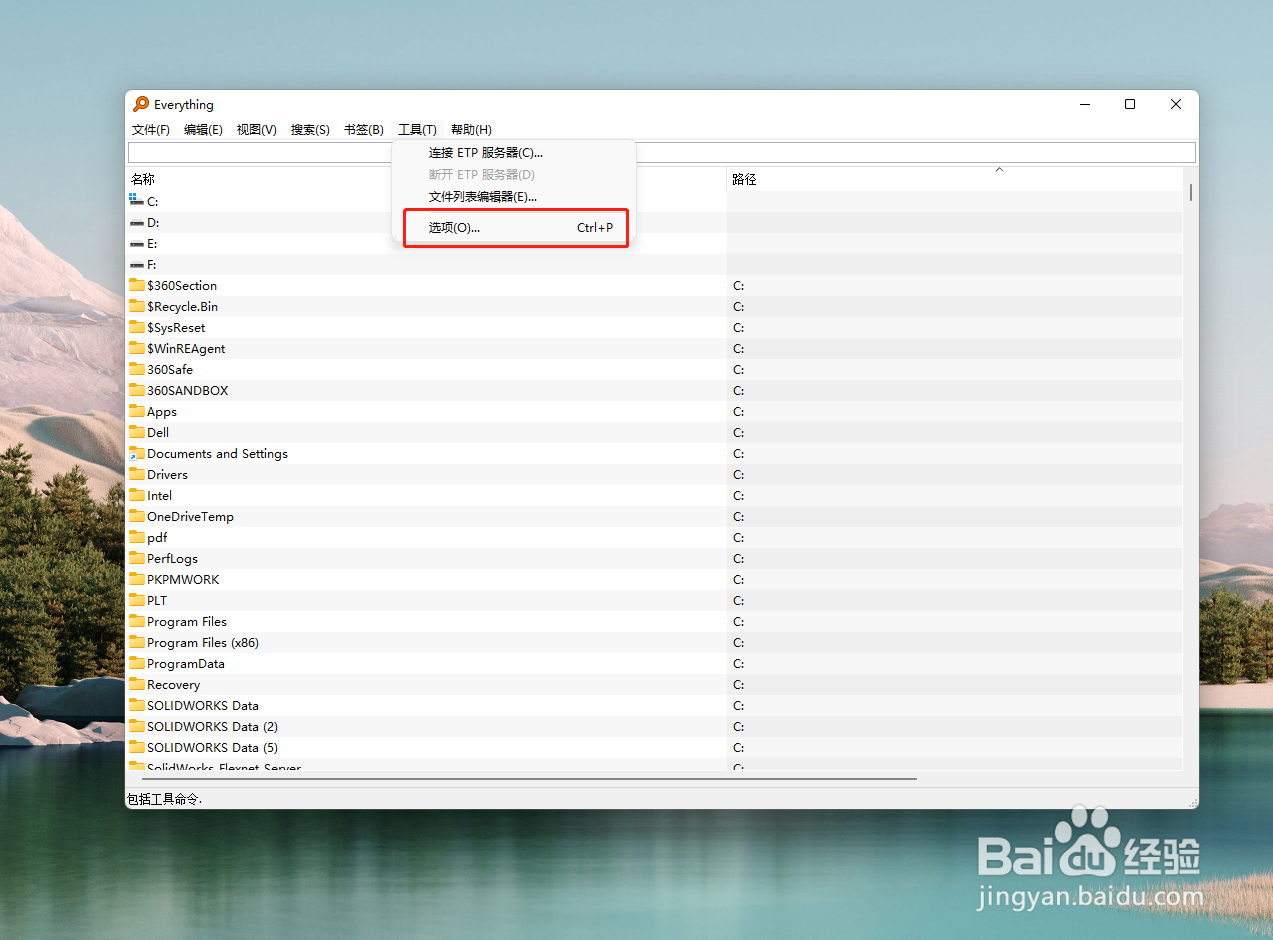
Task: Click the SOLIDWORKS Data (2) name
Action: tap(212, 727)
